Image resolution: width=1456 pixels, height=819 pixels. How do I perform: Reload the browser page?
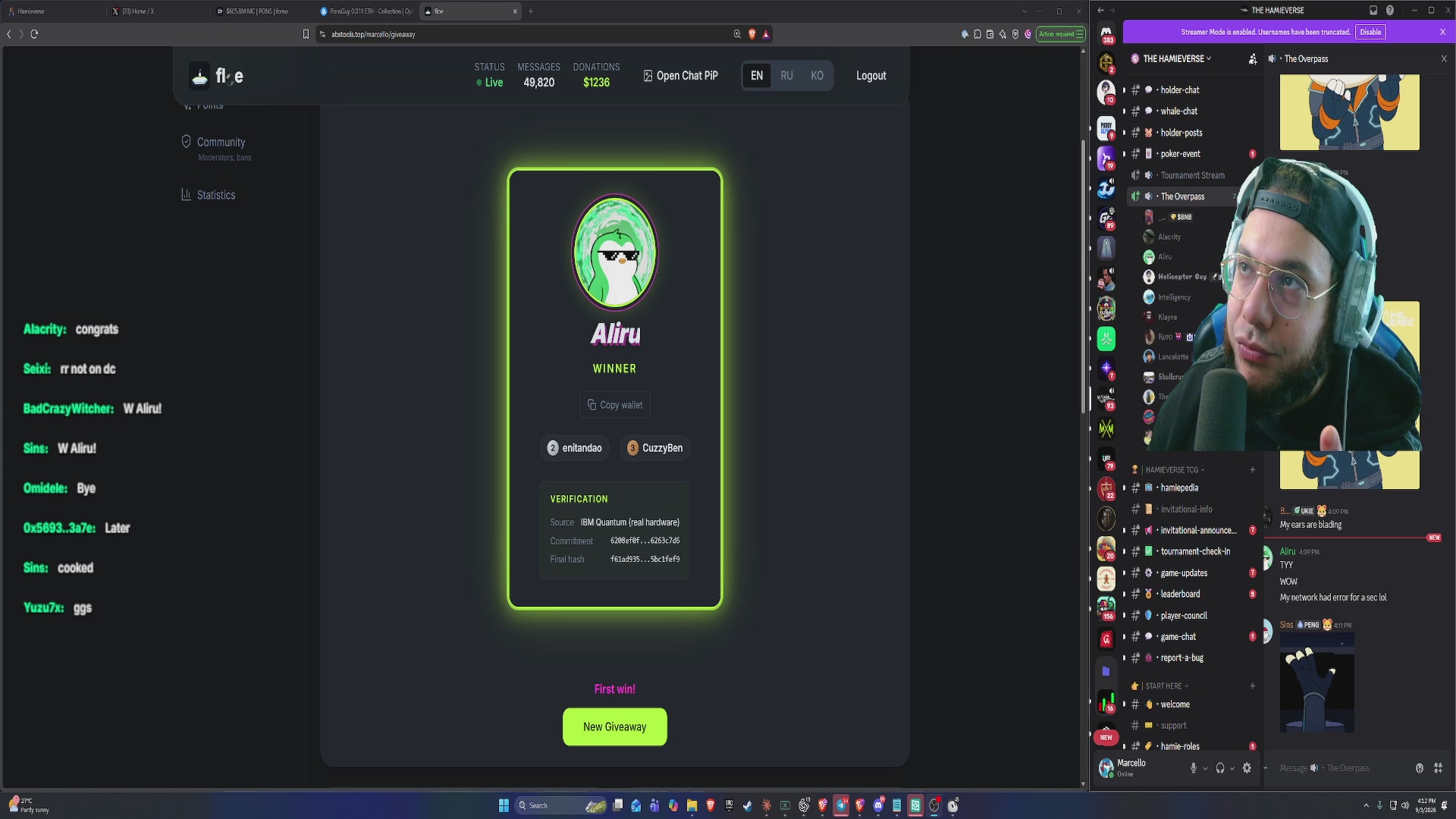(34, 34)
